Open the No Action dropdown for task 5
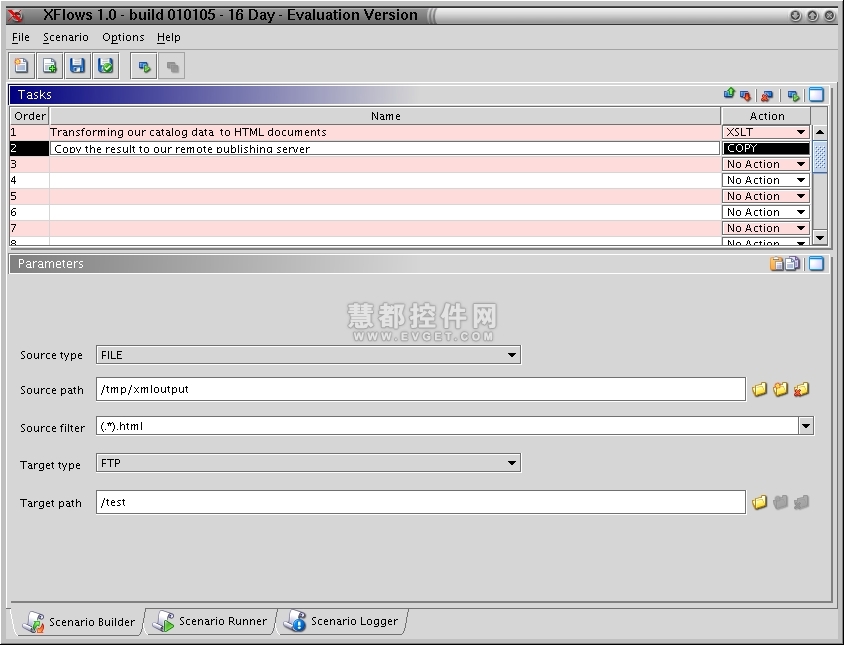This screenshot has height=645, width=844. pyautogui.click(x=766, y=196)
